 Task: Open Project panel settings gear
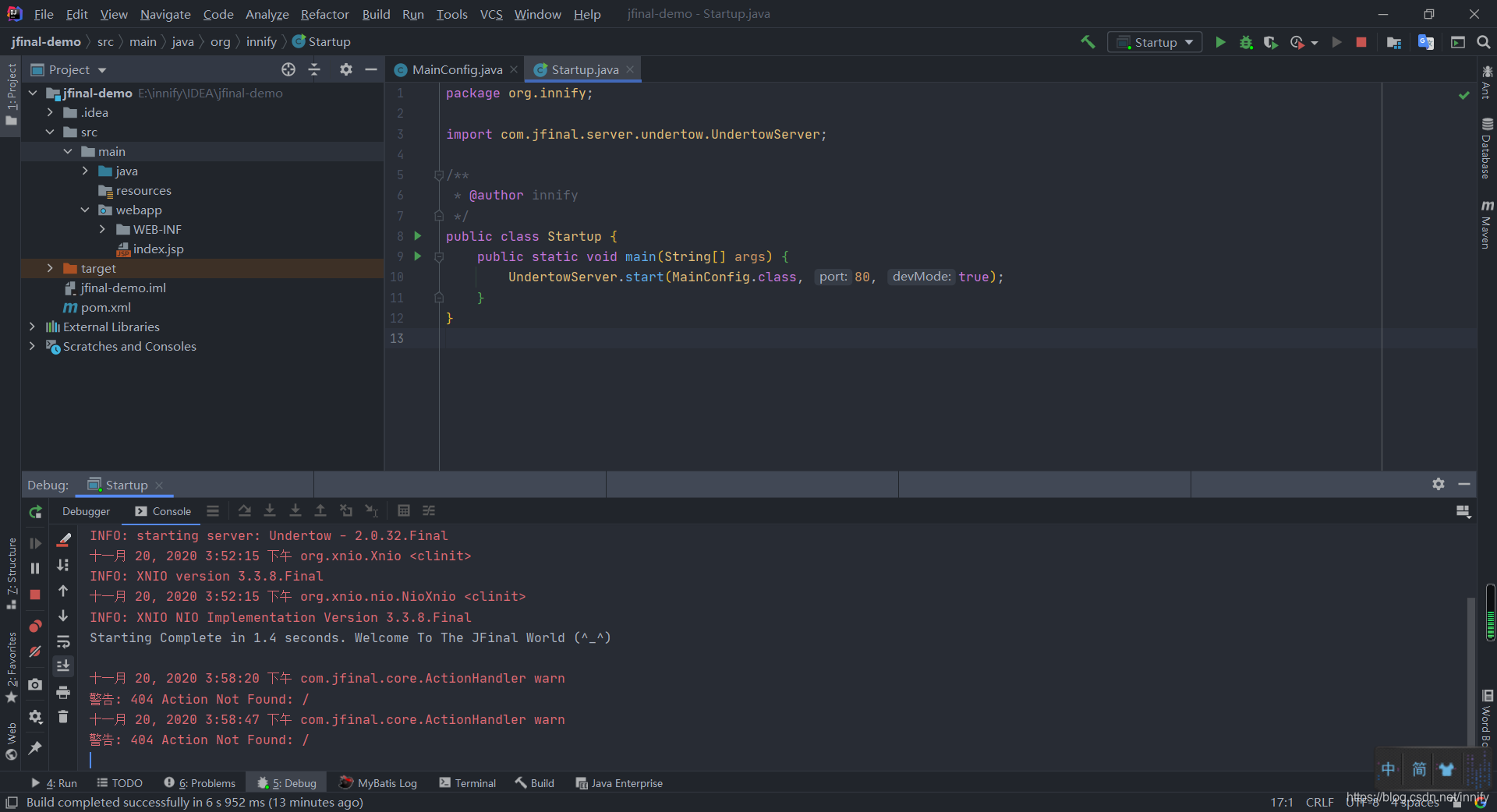pyautogui.click(x=346, y=69)
